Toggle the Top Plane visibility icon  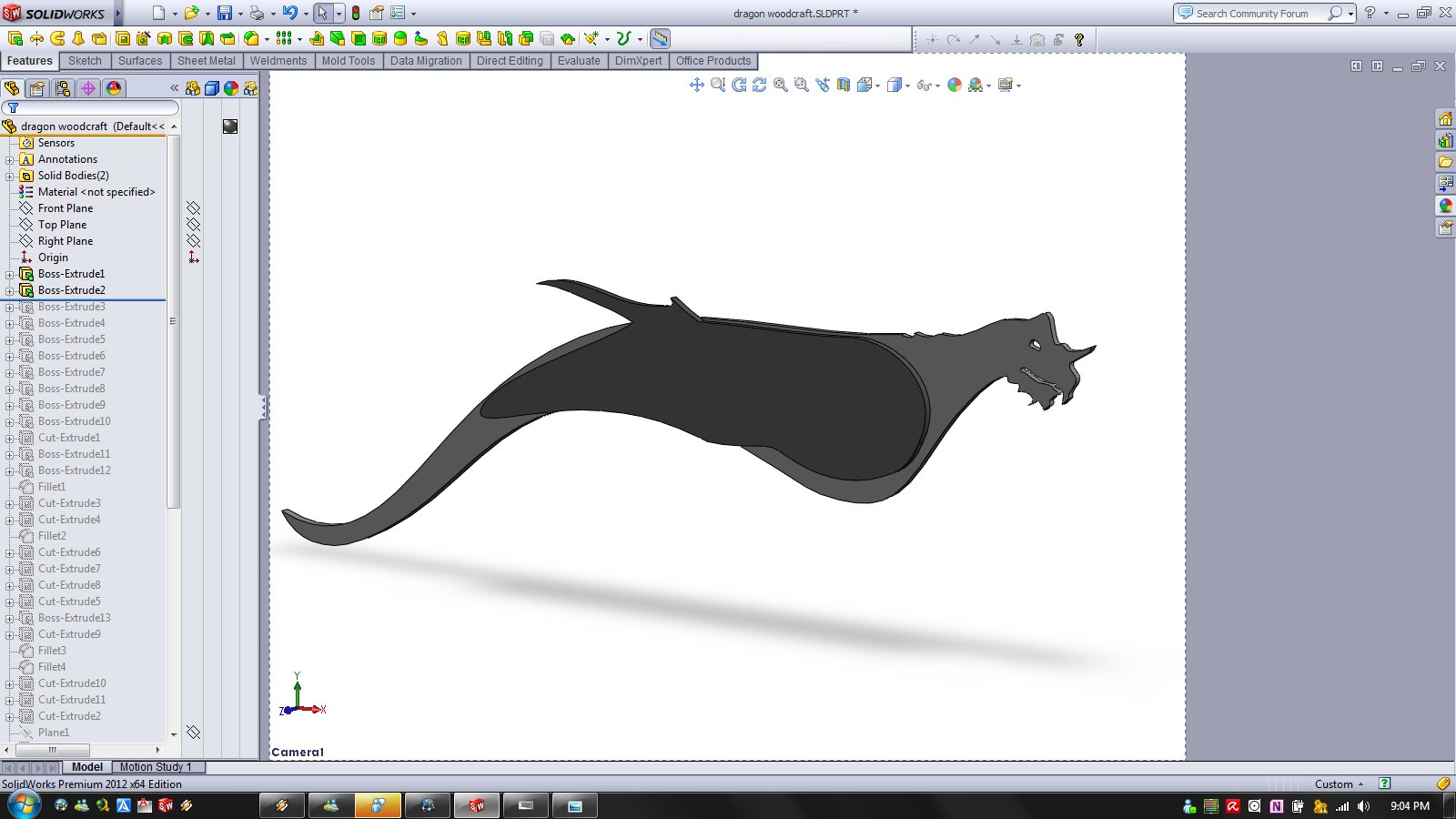point(193,225)
